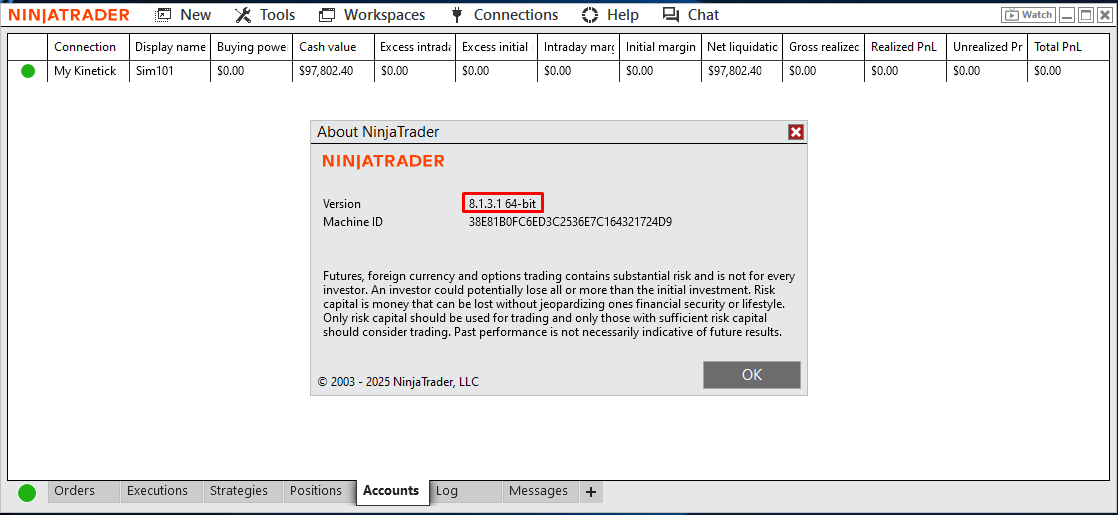Image resolution: width=1118 pixels, height=515 pixels.
Task: Open the Connections menu
Action: (504, 15)
